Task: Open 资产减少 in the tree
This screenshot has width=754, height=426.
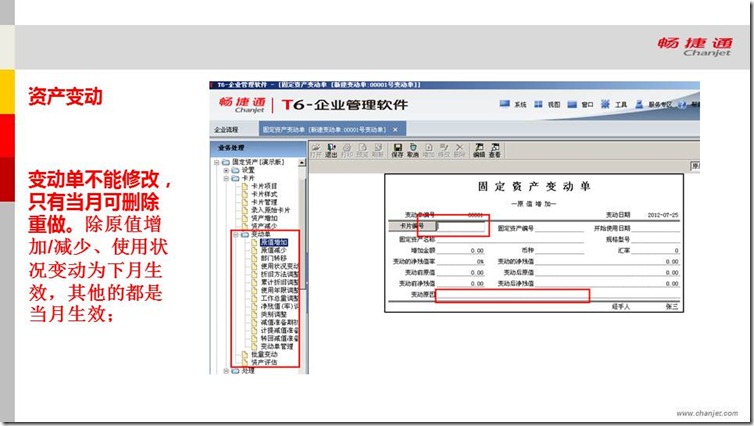Action: 264,226
